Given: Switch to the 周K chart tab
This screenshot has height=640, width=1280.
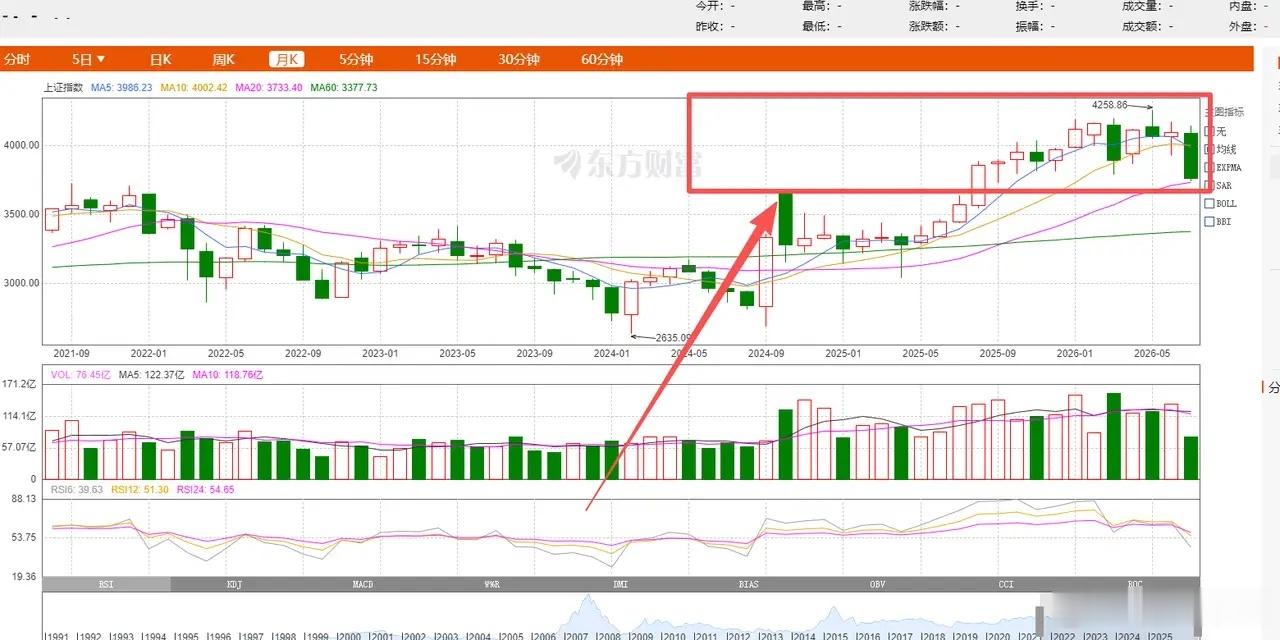Looking at the screenshot, I should (223, 59).
